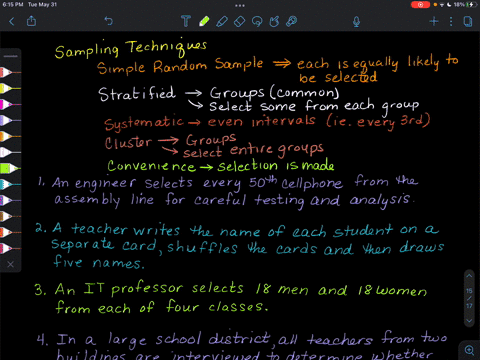The height and width of the screenshot is (360, 480).
Task: Start audio recording with the microphone
Action: pos(356,22)
